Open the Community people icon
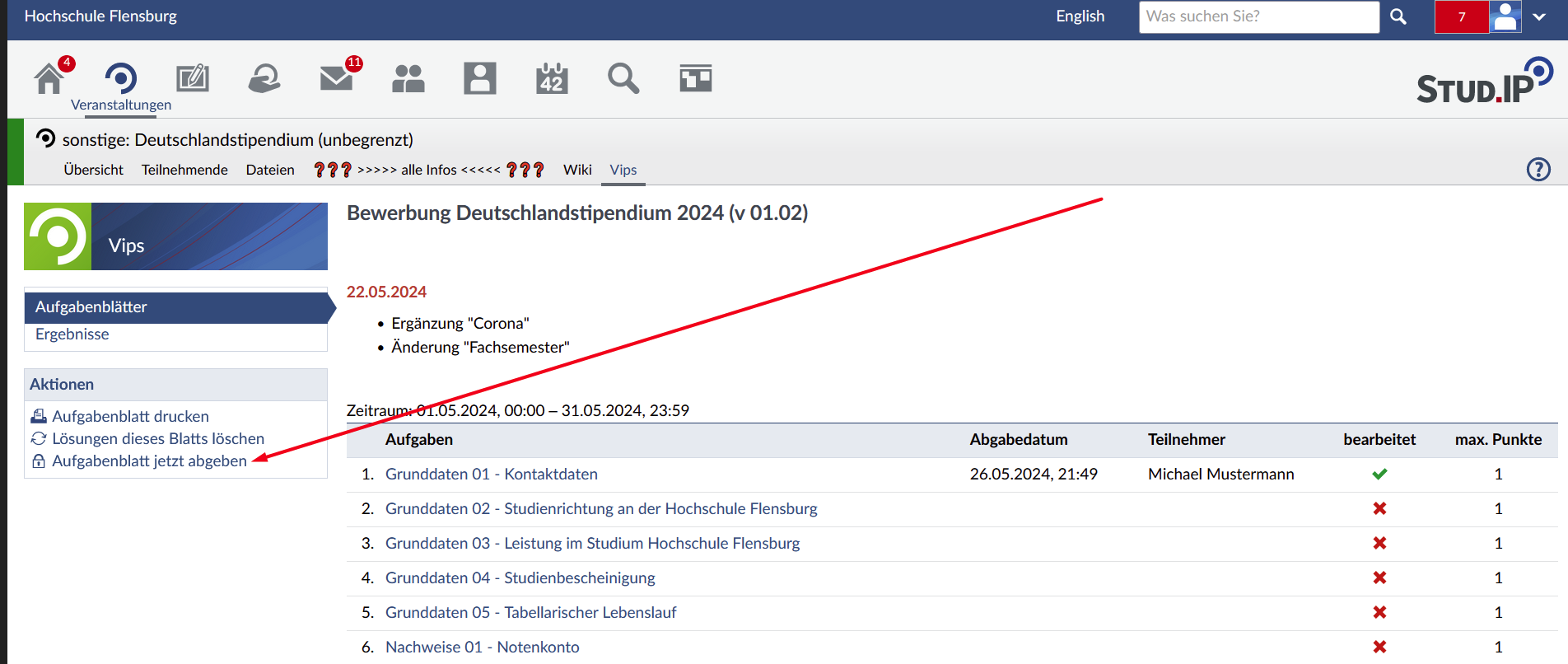Screen dimensions: 1568x664 (408, 79)
